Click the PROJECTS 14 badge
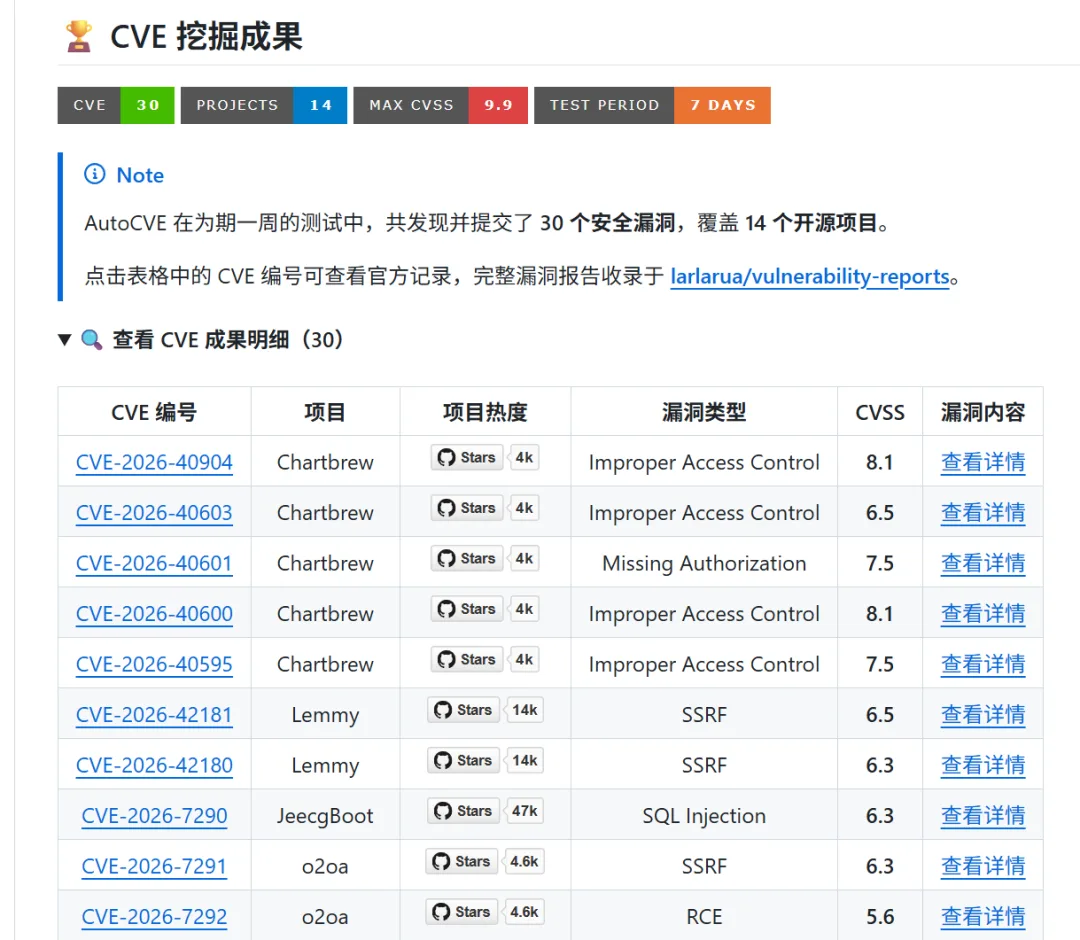This screenshot has height=940, width=1080. tap(264, 105)
